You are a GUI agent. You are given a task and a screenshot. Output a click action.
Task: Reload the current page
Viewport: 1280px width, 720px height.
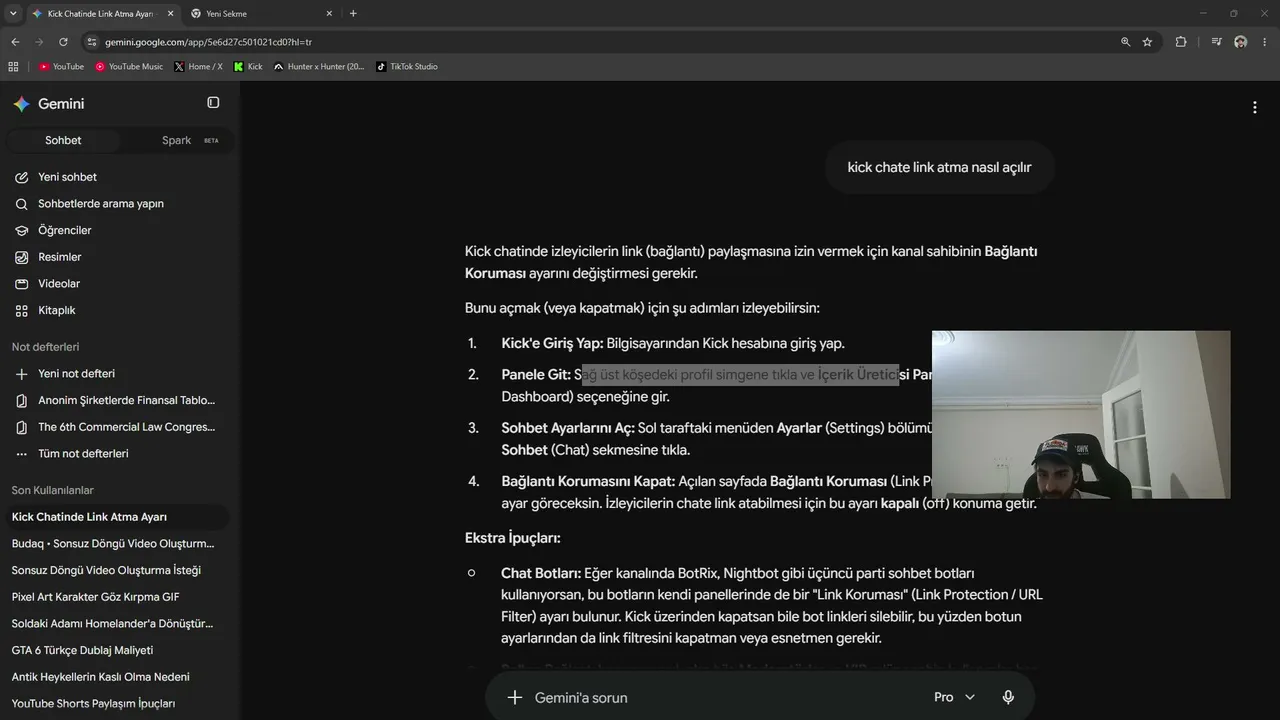click(x=63, y=42)
